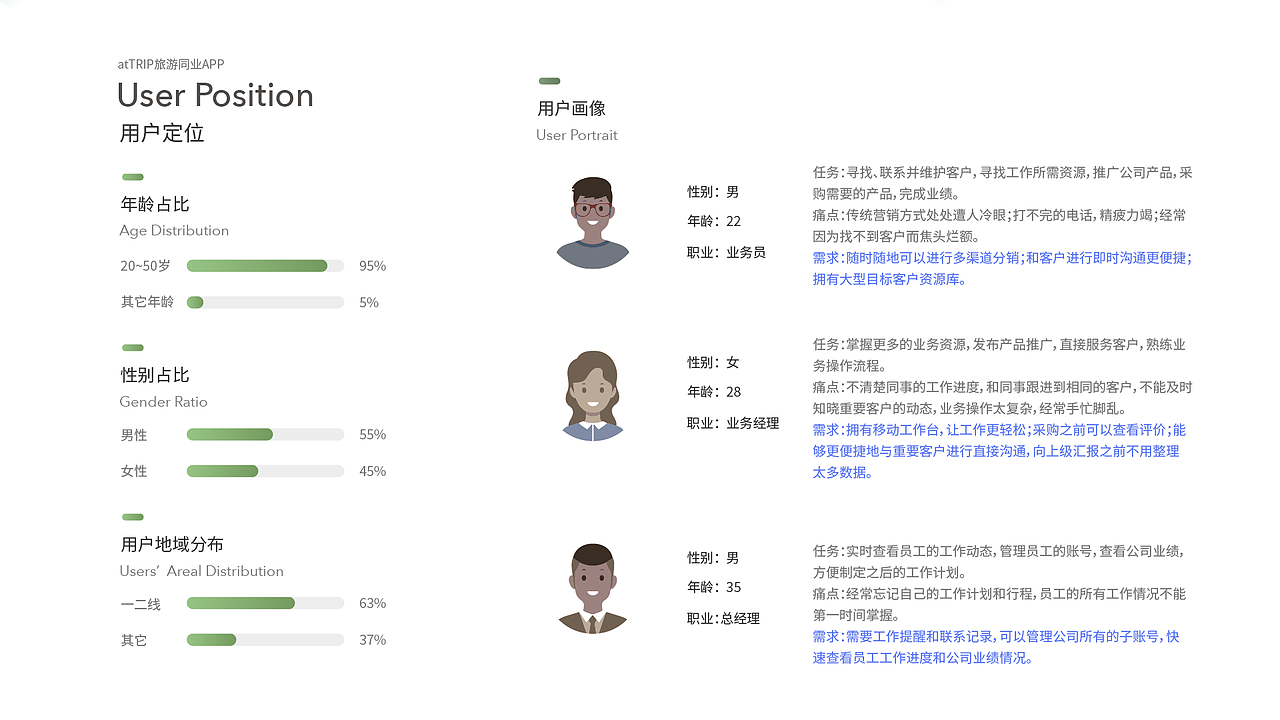Click the Users' Areal Distribution subtitle
The height and width of the screenshot is (720, 1280).
[x=202, y=571]
